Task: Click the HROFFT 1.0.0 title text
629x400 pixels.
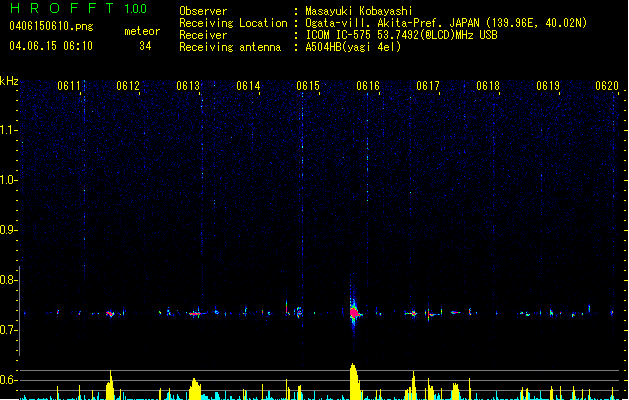Action: (79, 8)
